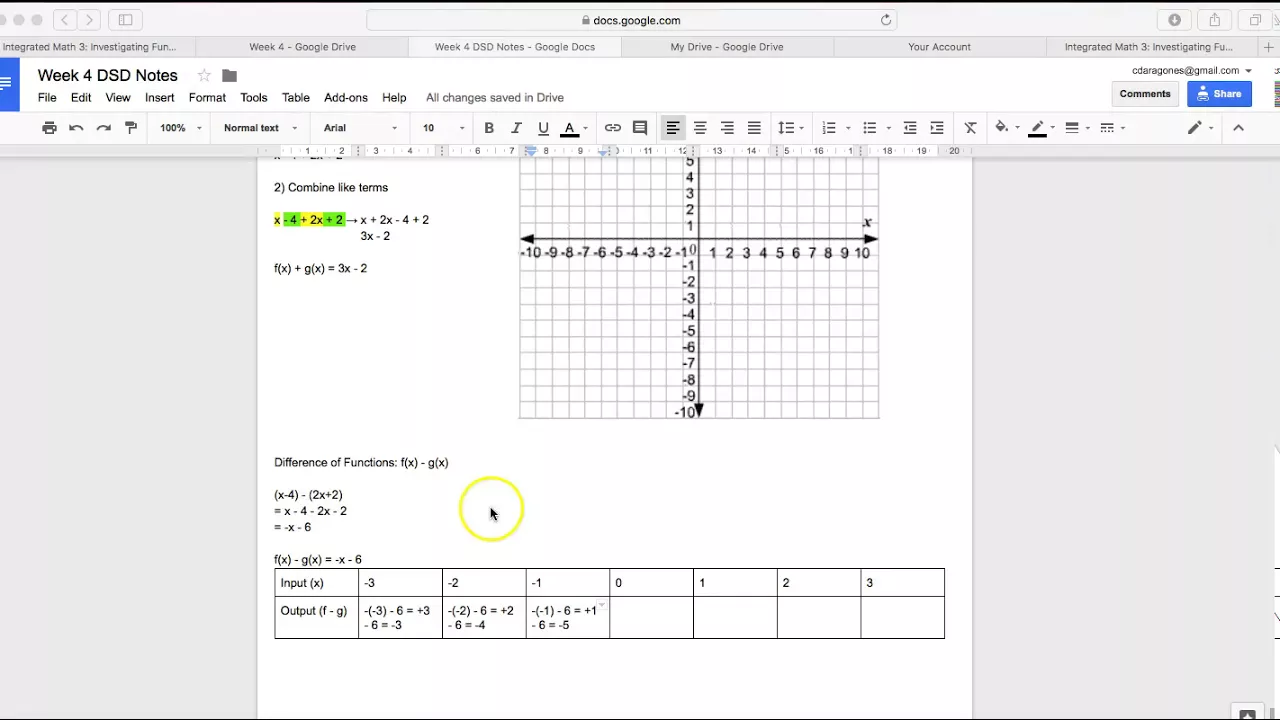
Task: Open the editing mode pencil menu
Action: [x=1199, y=128]
